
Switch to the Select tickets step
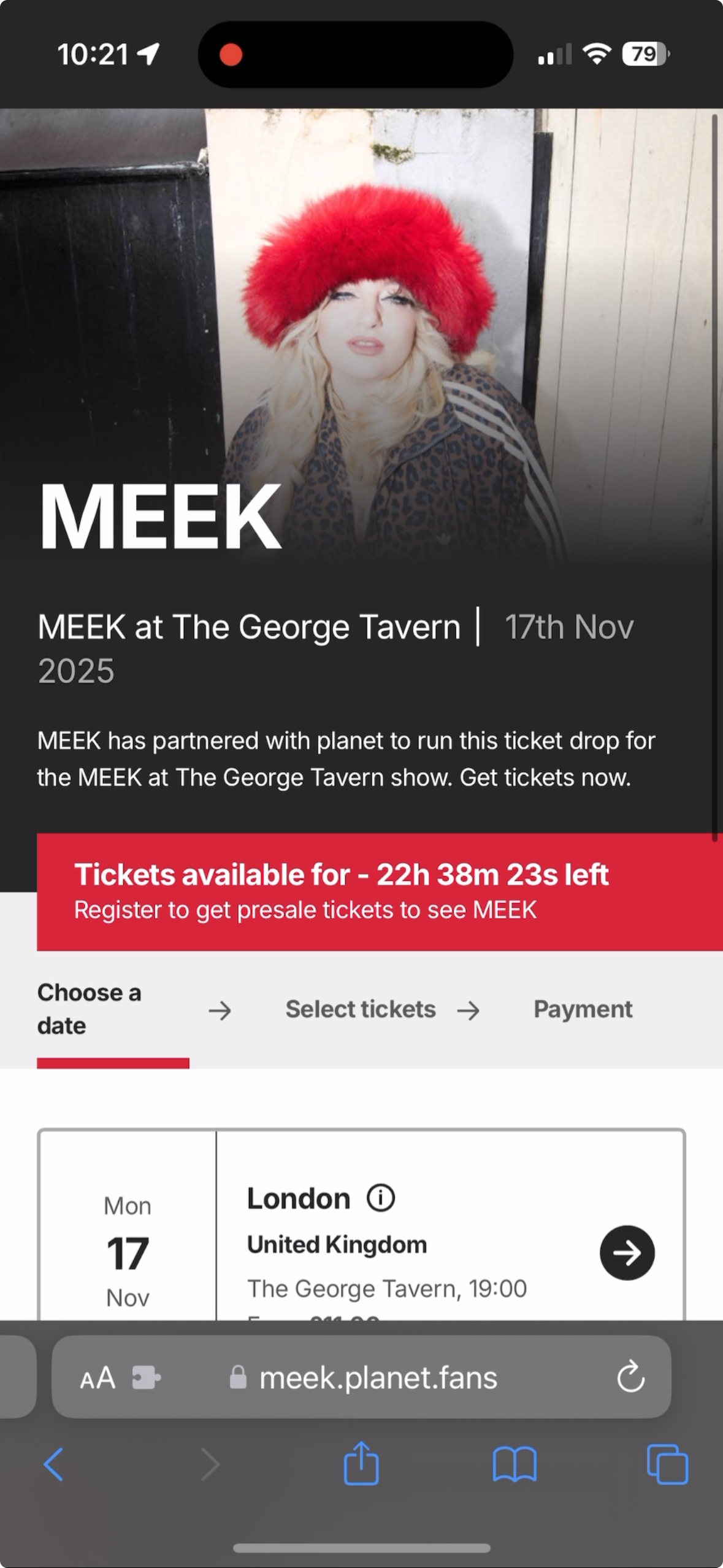tap(361, 1009)
